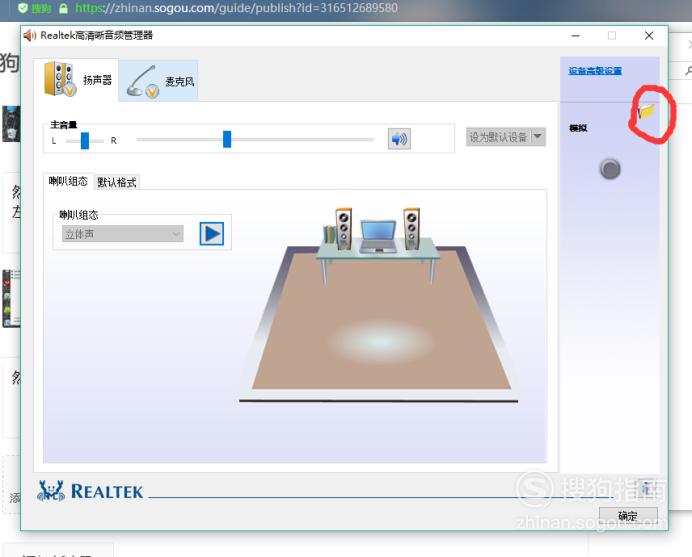Mute speakers with the volume icon button
This screenshot has height=557, width=692.
click(399, 139)
